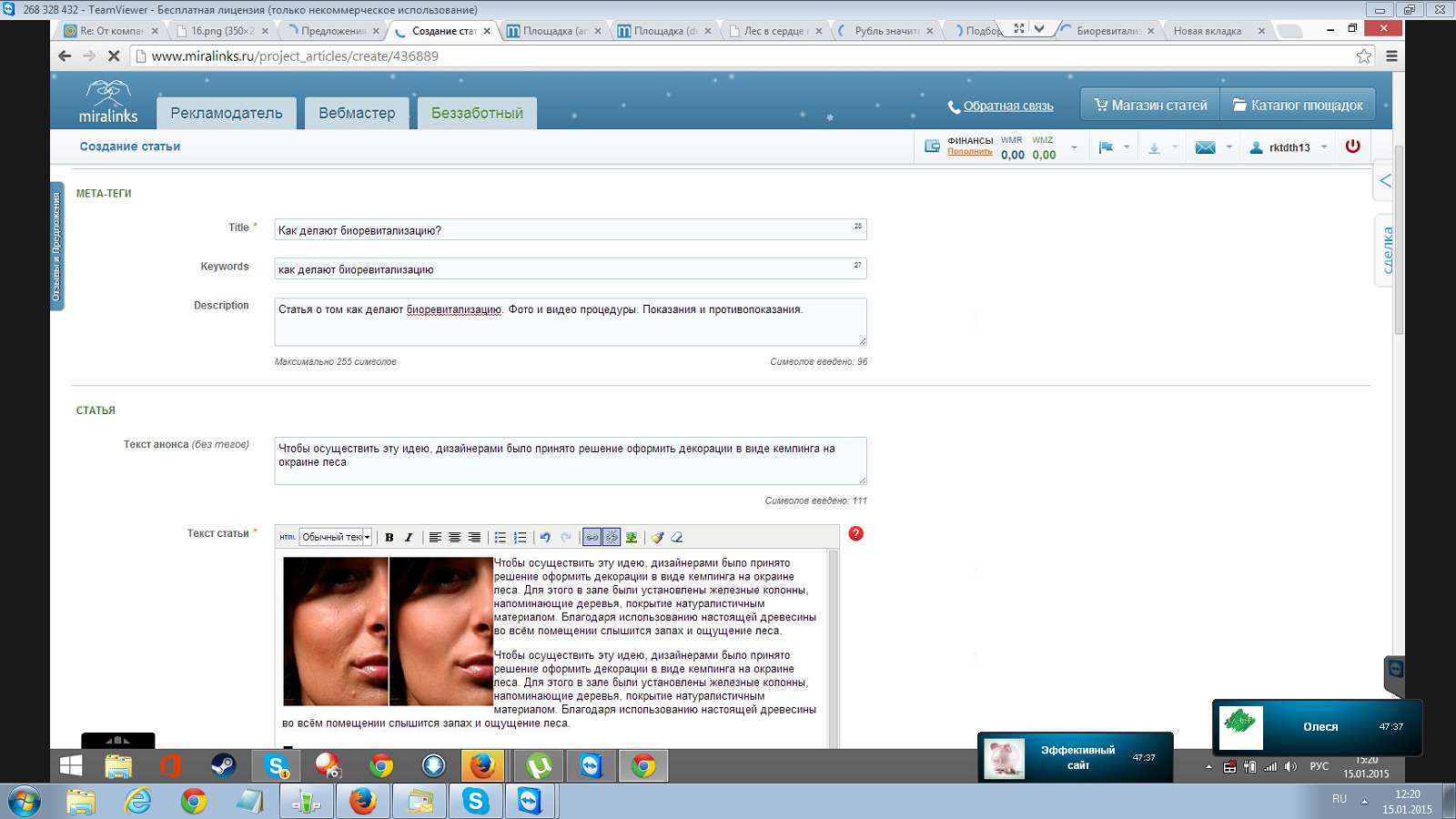Screen dimensions: 1456x819
Task: Expand the flag menu dropdown arrow
Action: click(x=1127, y=147)
